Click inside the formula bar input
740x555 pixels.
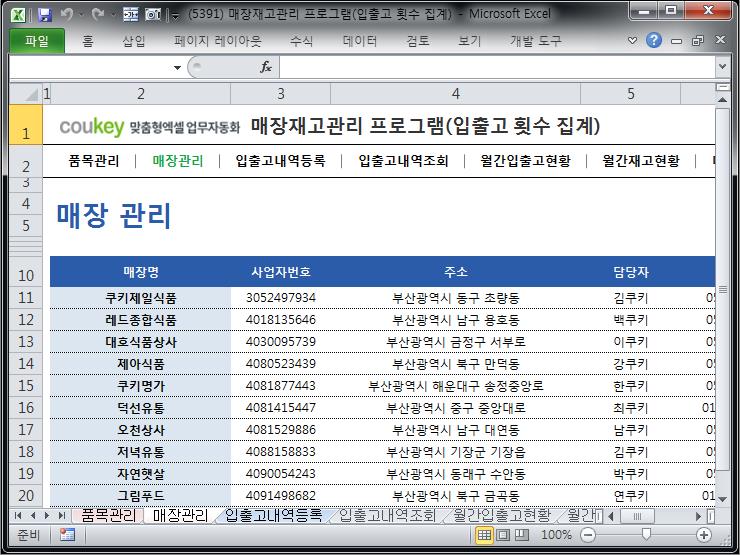[x=497, y=67]
